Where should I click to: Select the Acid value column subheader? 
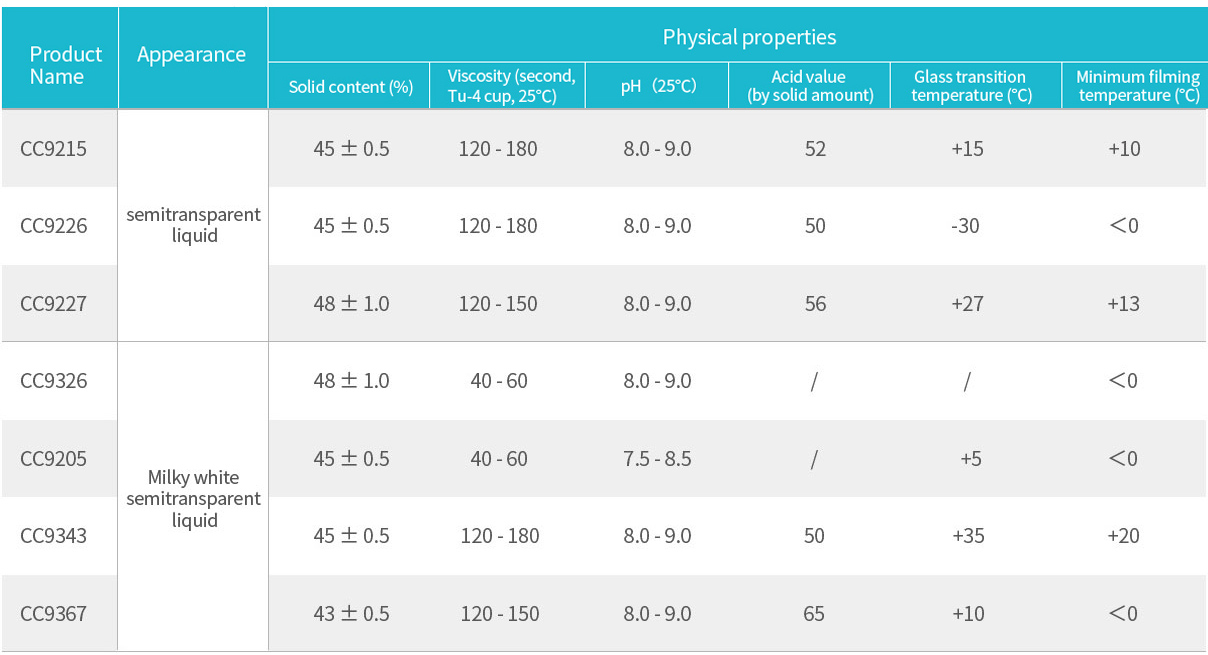[x=809, y=86]
